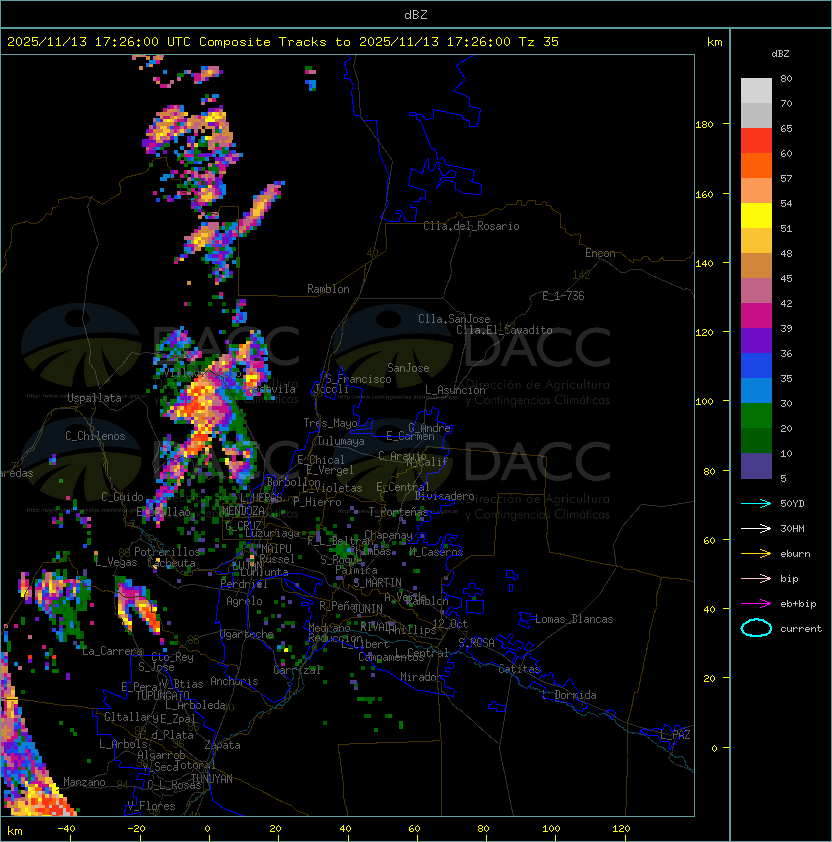Image resolution: width=832 pixels, height=842 pixels.
Task: Click the 140 tick on vertical km axis
Action: point(704,263)
